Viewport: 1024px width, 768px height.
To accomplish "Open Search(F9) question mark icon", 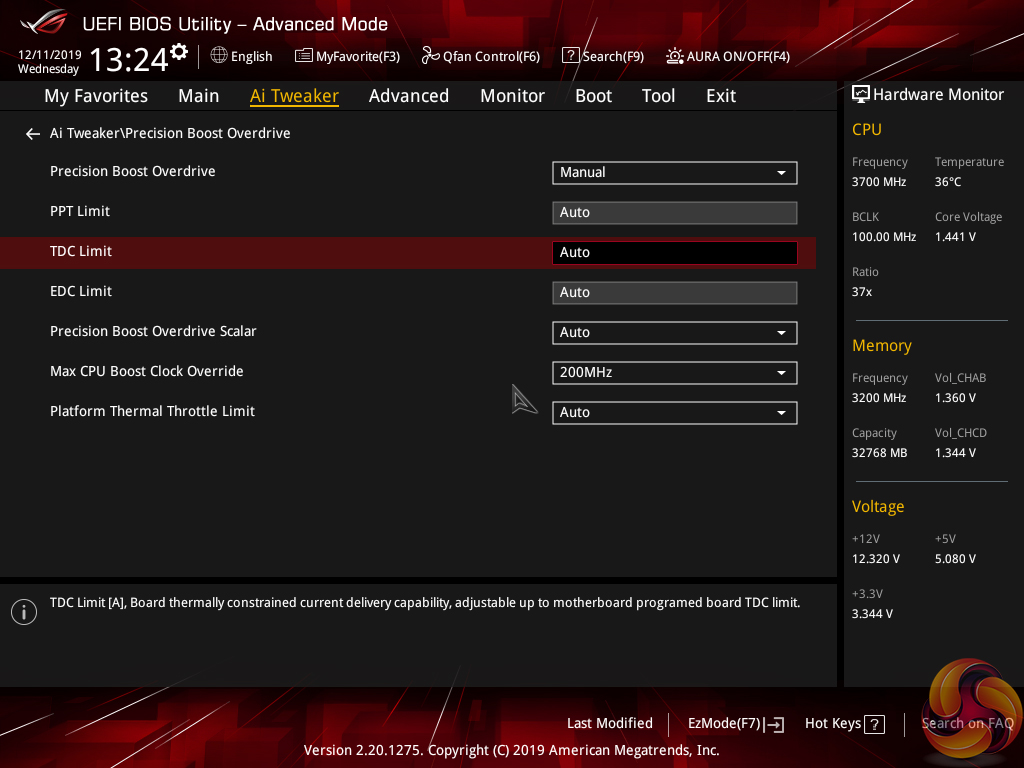I will coord(570,56).
